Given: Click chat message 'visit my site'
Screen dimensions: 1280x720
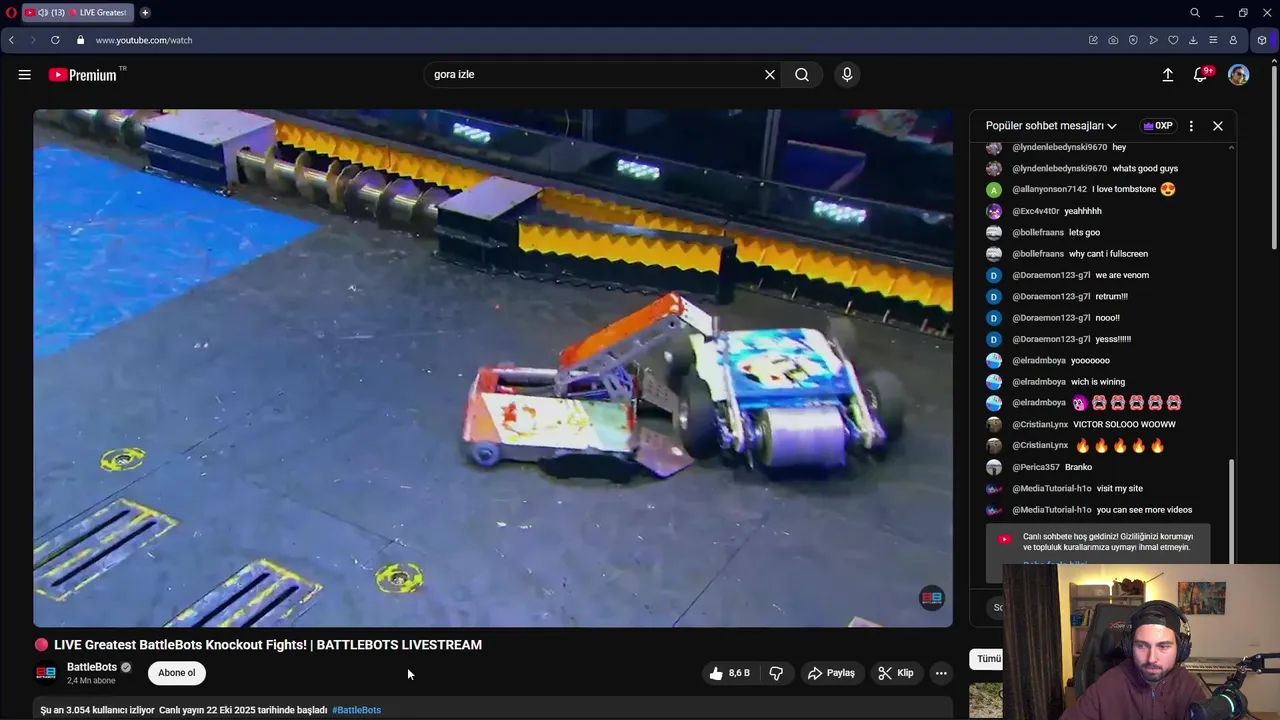Looking at the screenshot, I should (x=1119, y=488).
